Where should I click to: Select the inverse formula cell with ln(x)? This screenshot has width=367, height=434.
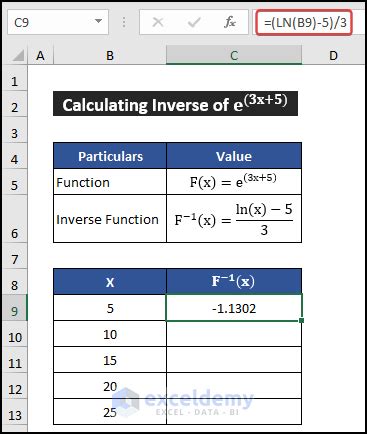(x=234, y=219)
